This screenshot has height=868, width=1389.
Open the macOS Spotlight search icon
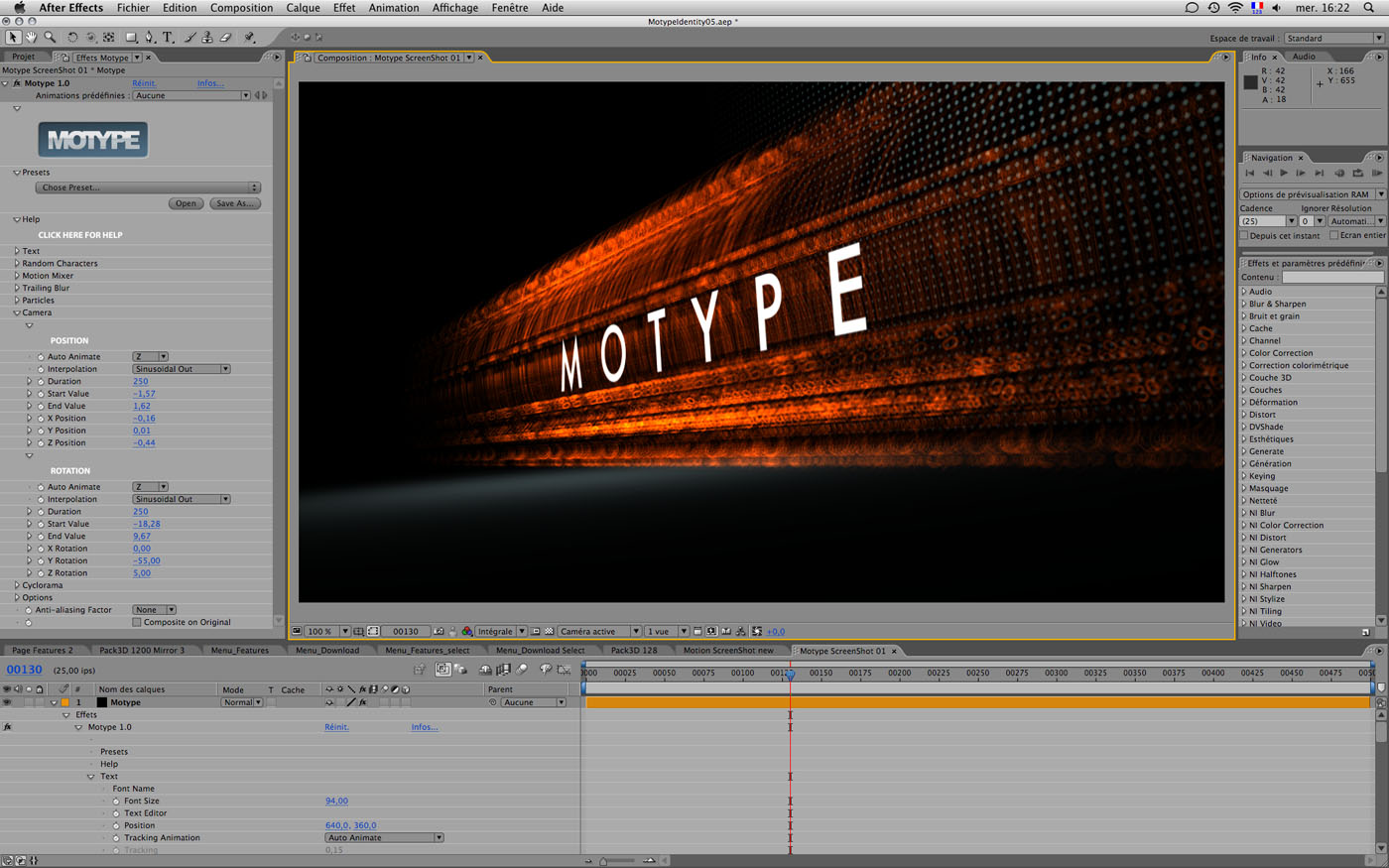[1370, 7]
